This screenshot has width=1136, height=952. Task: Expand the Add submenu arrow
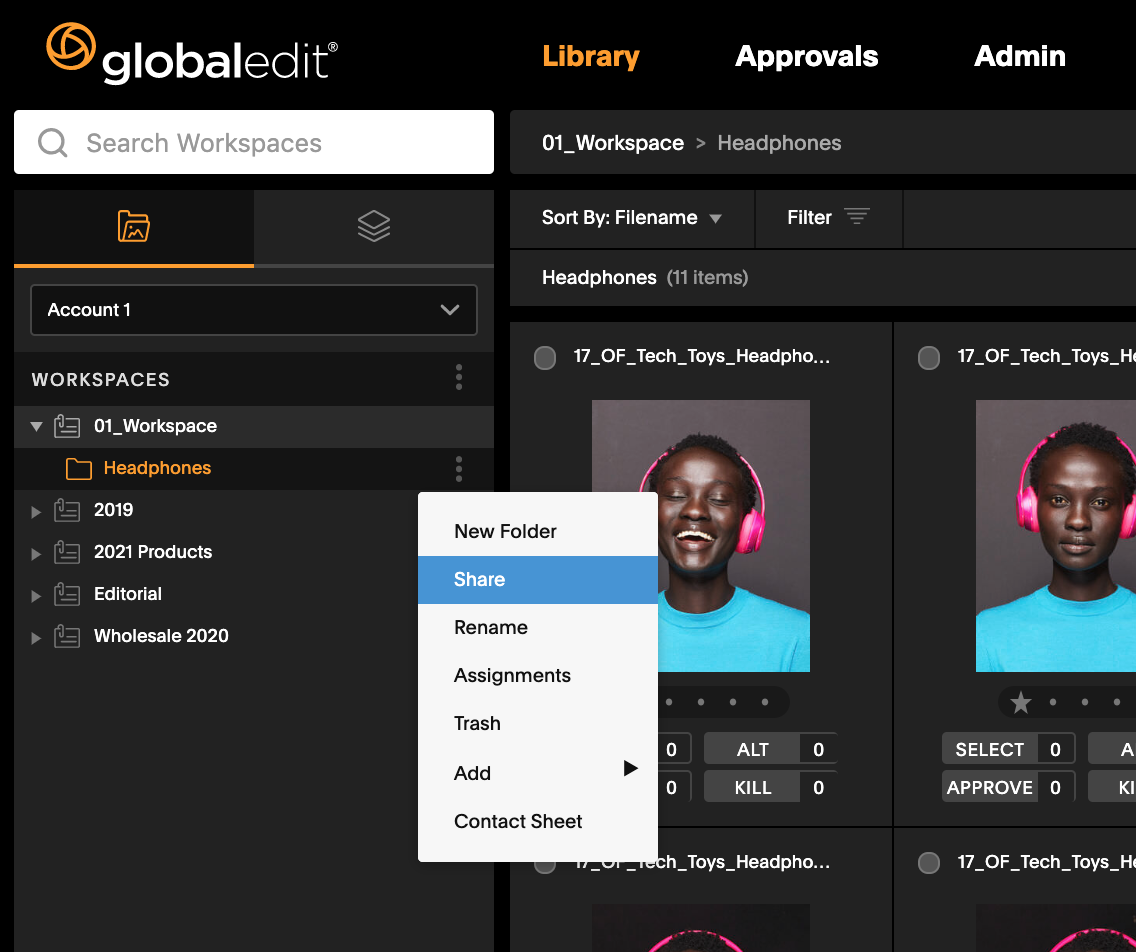[x=630, y=768]
